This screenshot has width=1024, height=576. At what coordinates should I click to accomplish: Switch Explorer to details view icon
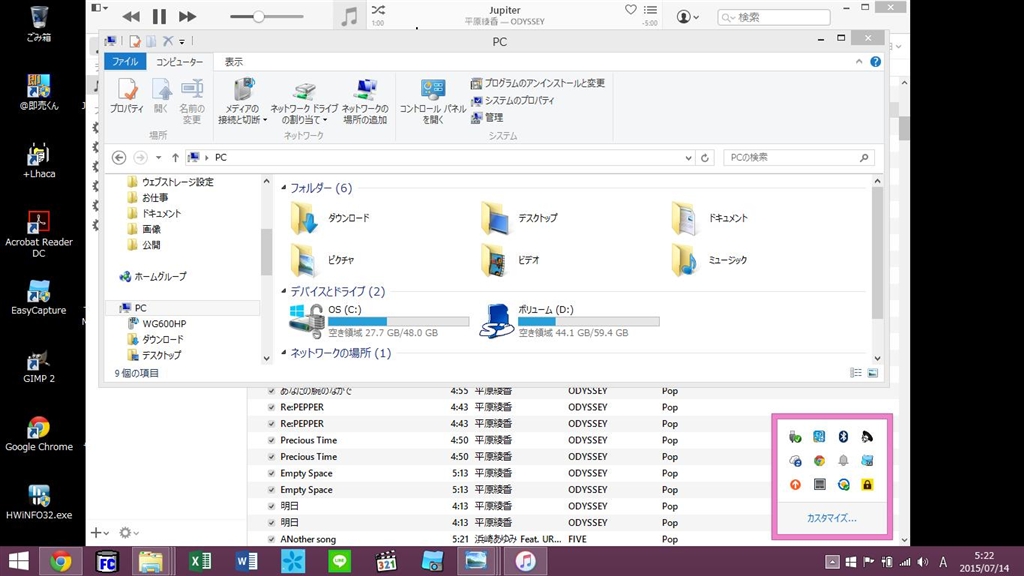click(x=856, y=373)
